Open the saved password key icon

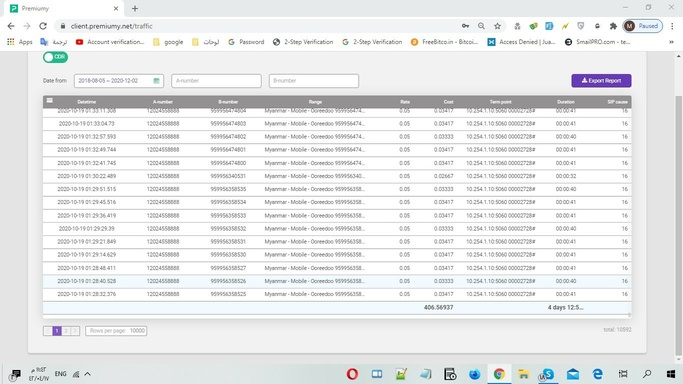tap(465, 26)
